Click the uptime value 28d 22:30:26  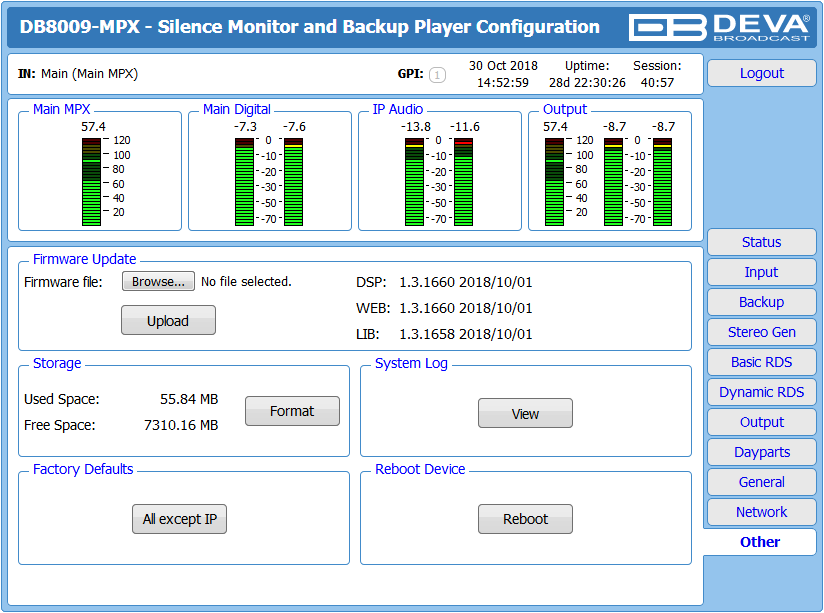(588, 83)
